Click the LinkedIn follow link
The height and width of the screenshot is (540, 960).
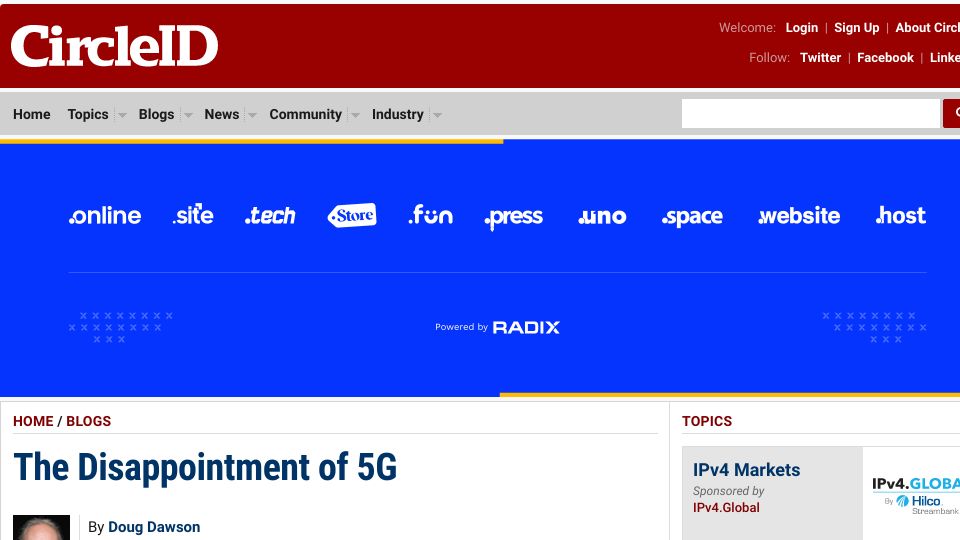(945, 58)
